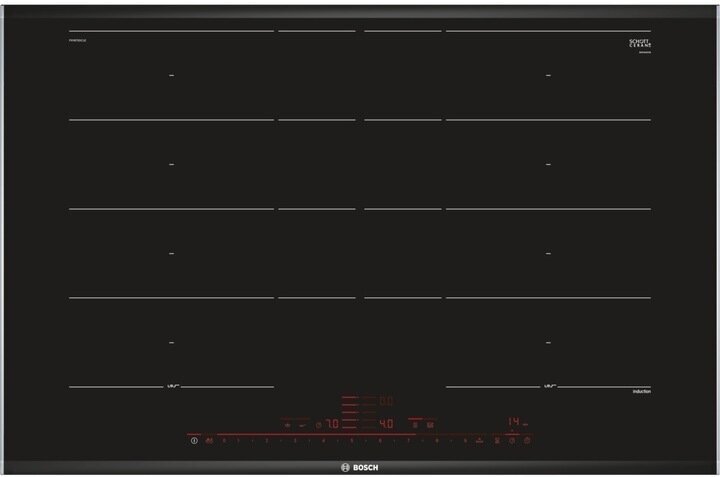Screen dimensions: 720x477
Task: Tap the induction label on the right
Action: pyautogui.click(x=641, y=393)
